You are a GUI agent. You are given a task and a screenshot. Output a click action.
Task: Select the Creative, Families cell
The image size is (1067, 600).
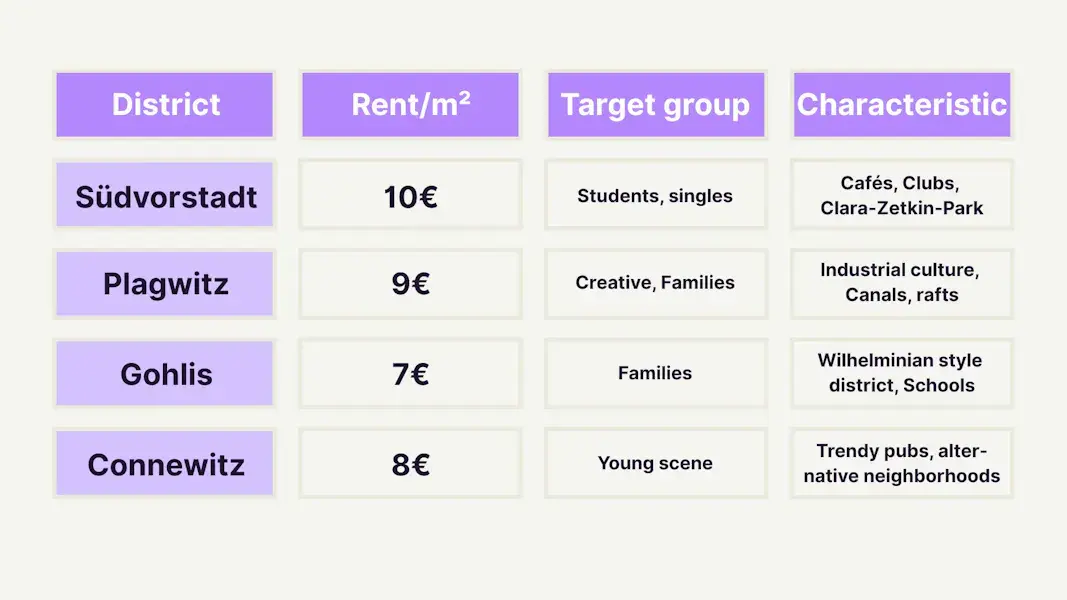(x=656, y=284)
